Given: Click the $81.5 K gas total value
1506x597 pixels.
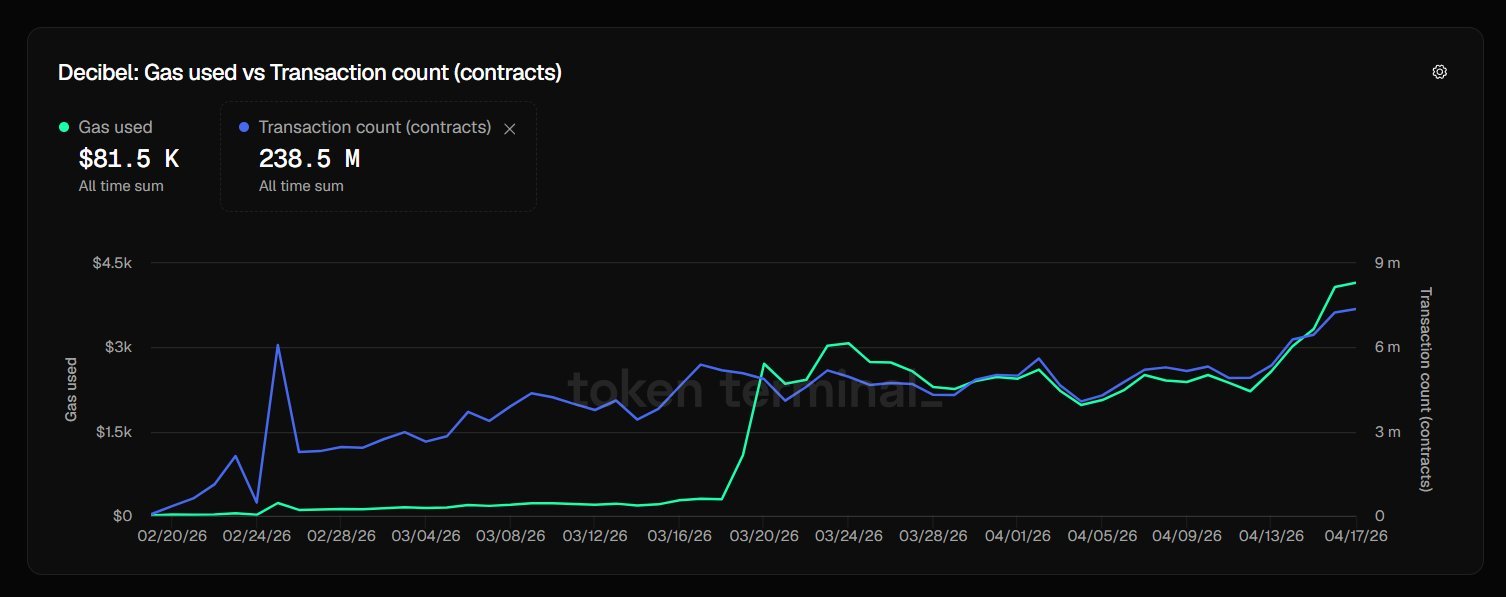Looking at the screenshot, I should (x=128, y=158).
